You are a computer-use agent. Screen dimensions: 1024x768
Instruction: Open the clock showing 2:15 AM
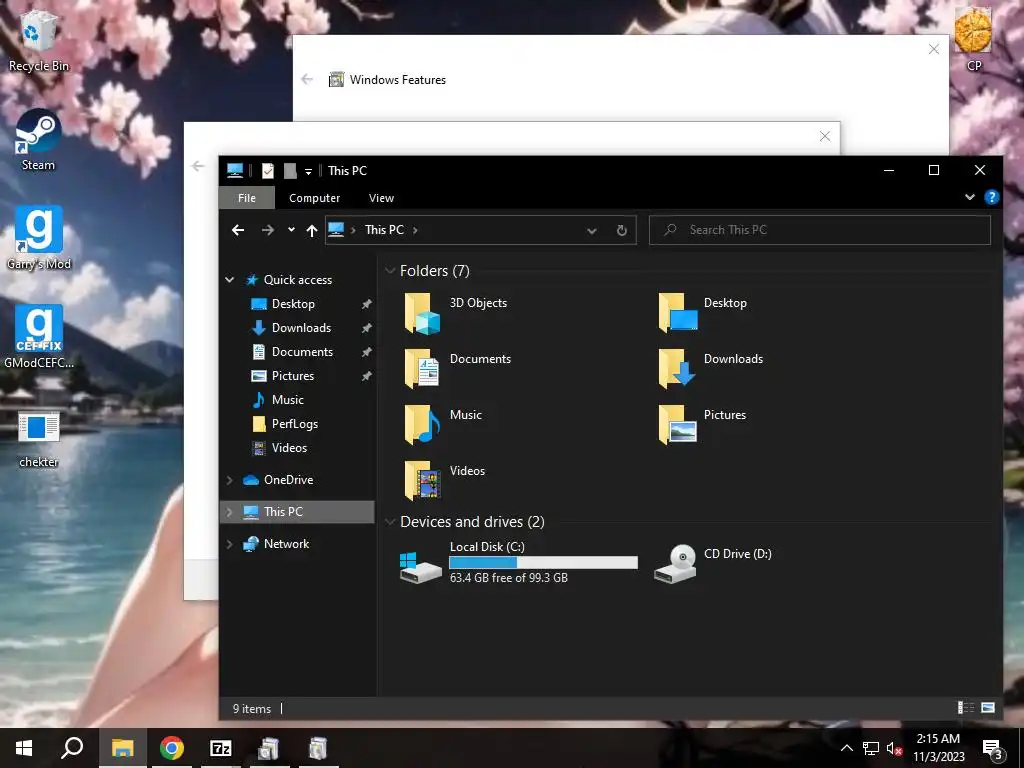tap(938, 748)
